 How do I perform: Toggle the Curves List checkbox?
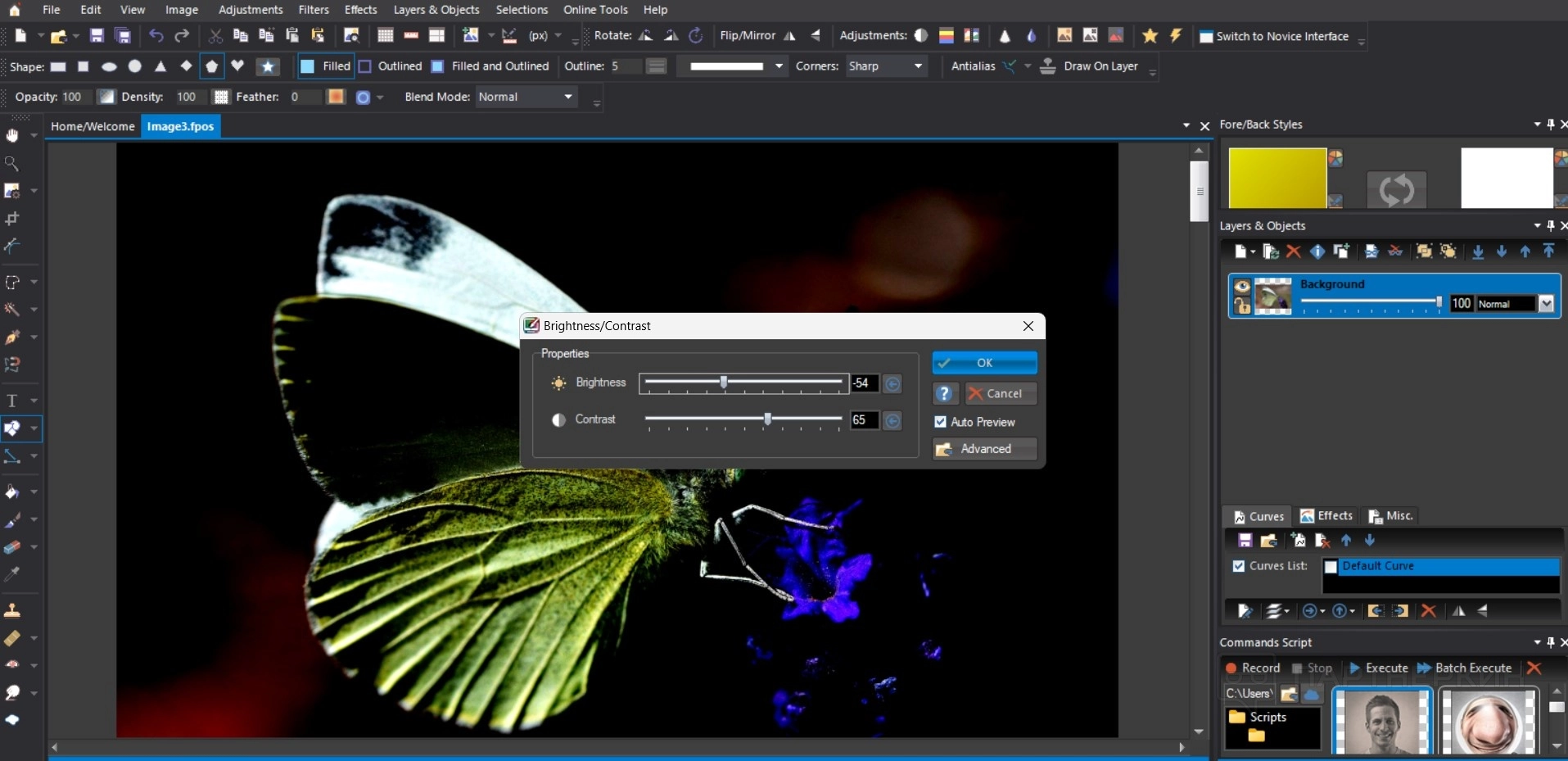coord(1239,566)
